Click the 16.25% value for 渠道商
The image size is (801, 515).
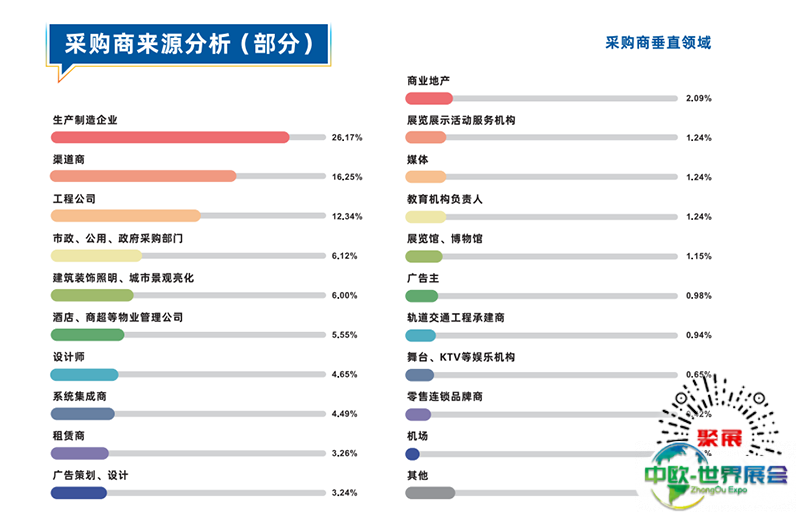coord(347,177)
